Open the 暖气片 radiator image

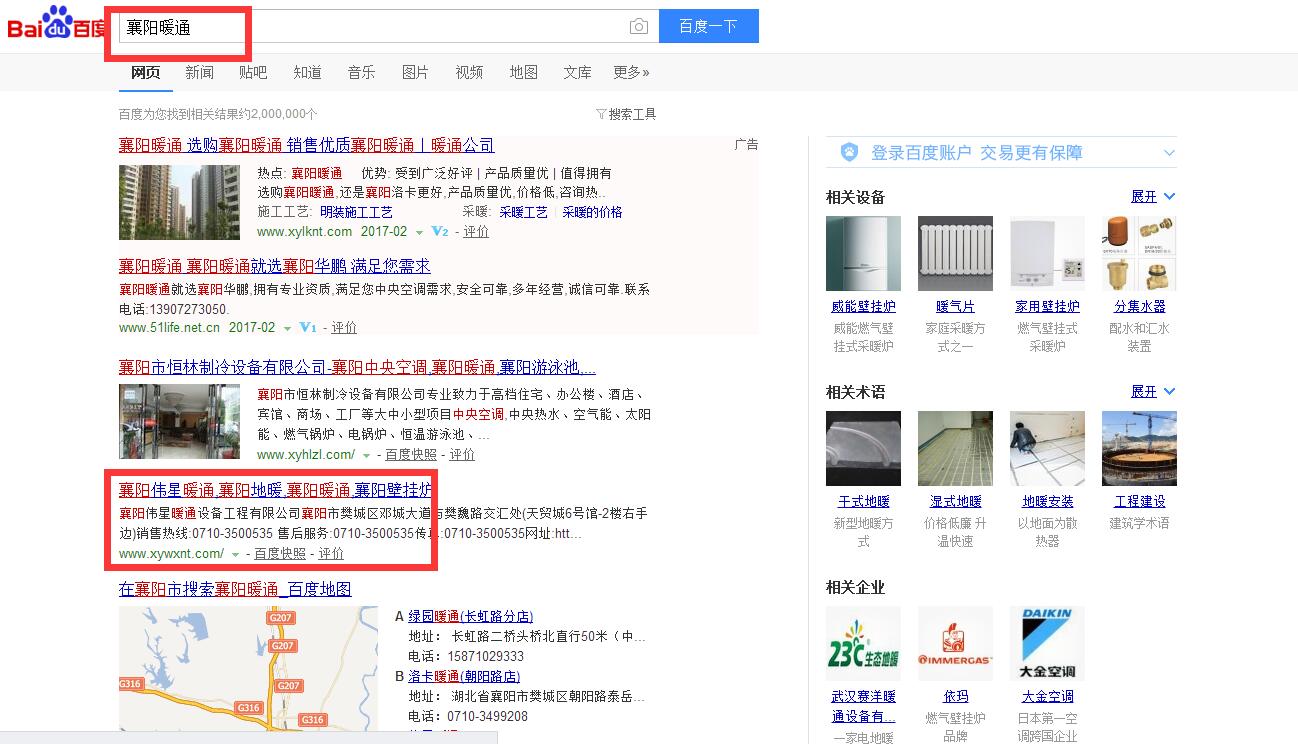coord(955,253)
